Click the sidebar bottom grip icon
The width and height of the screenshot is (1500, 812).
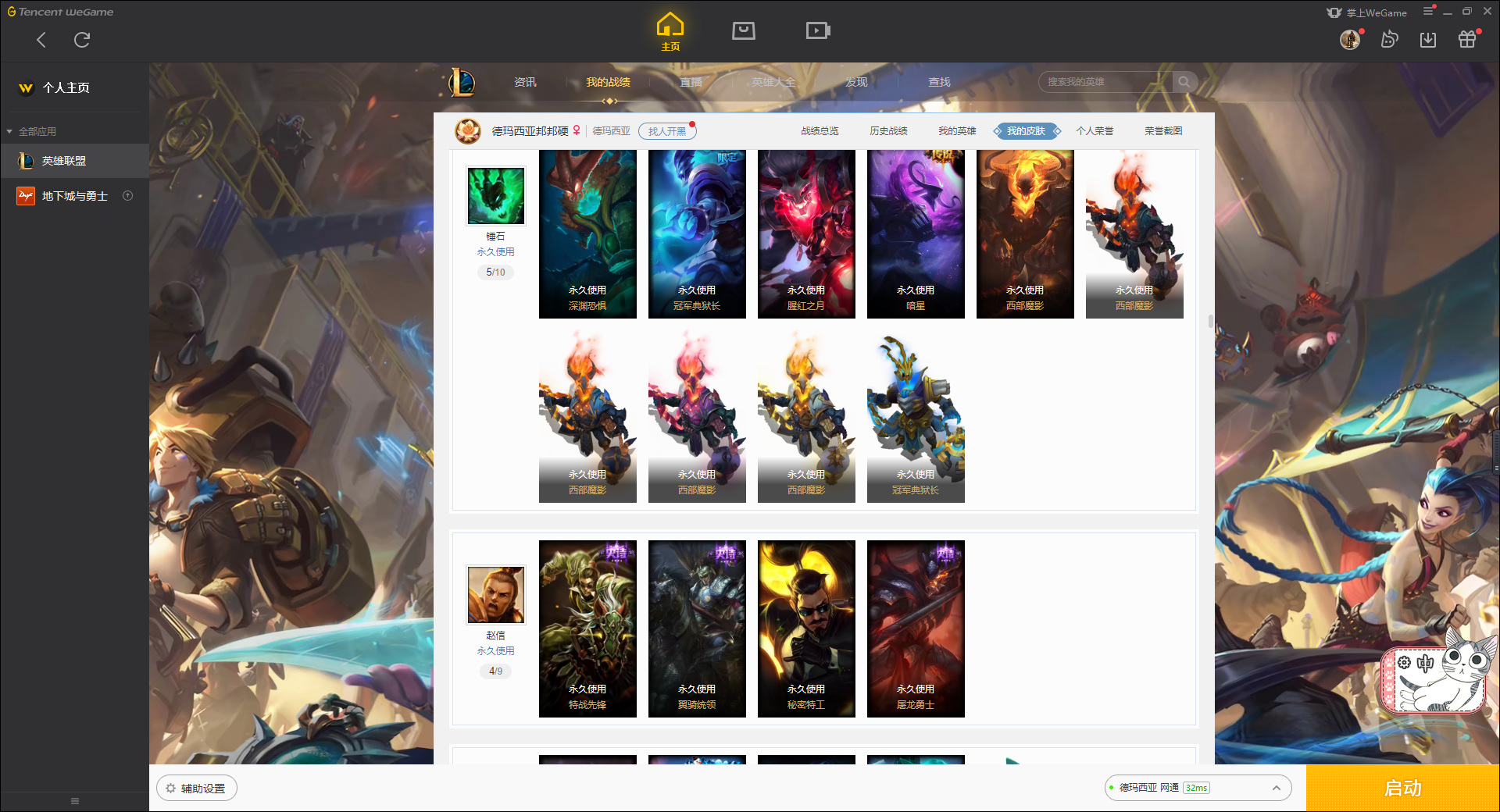point(75,801)
